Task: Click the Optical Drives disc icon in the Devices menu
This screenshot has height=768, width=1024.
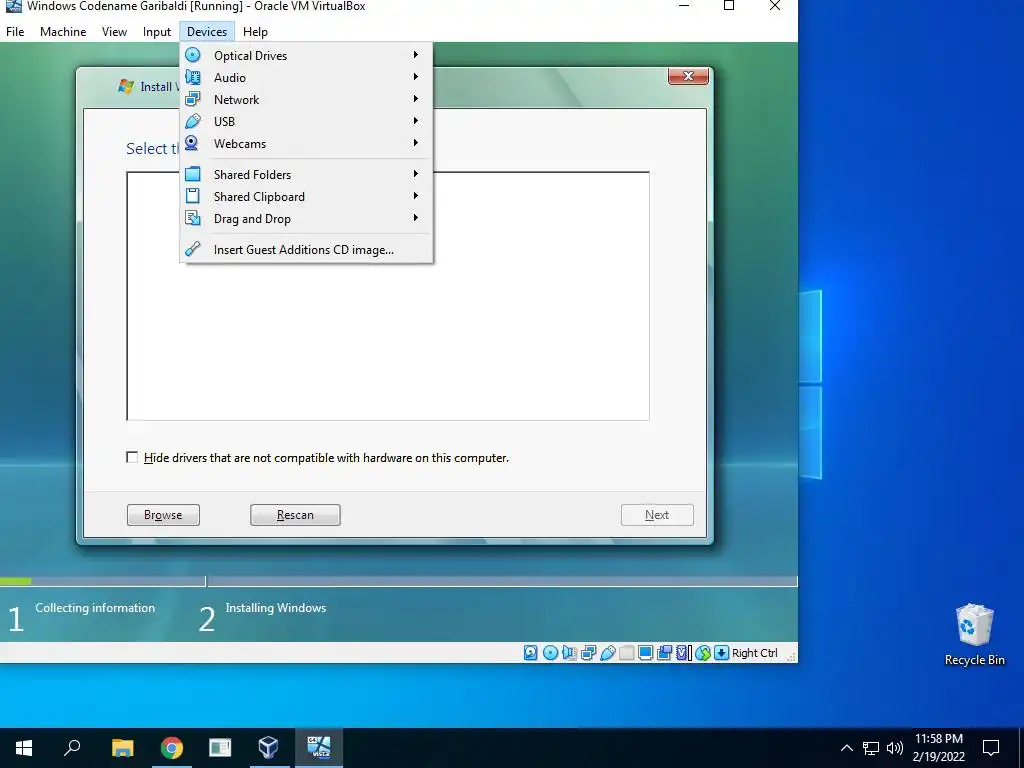Action: pos(193,55)
